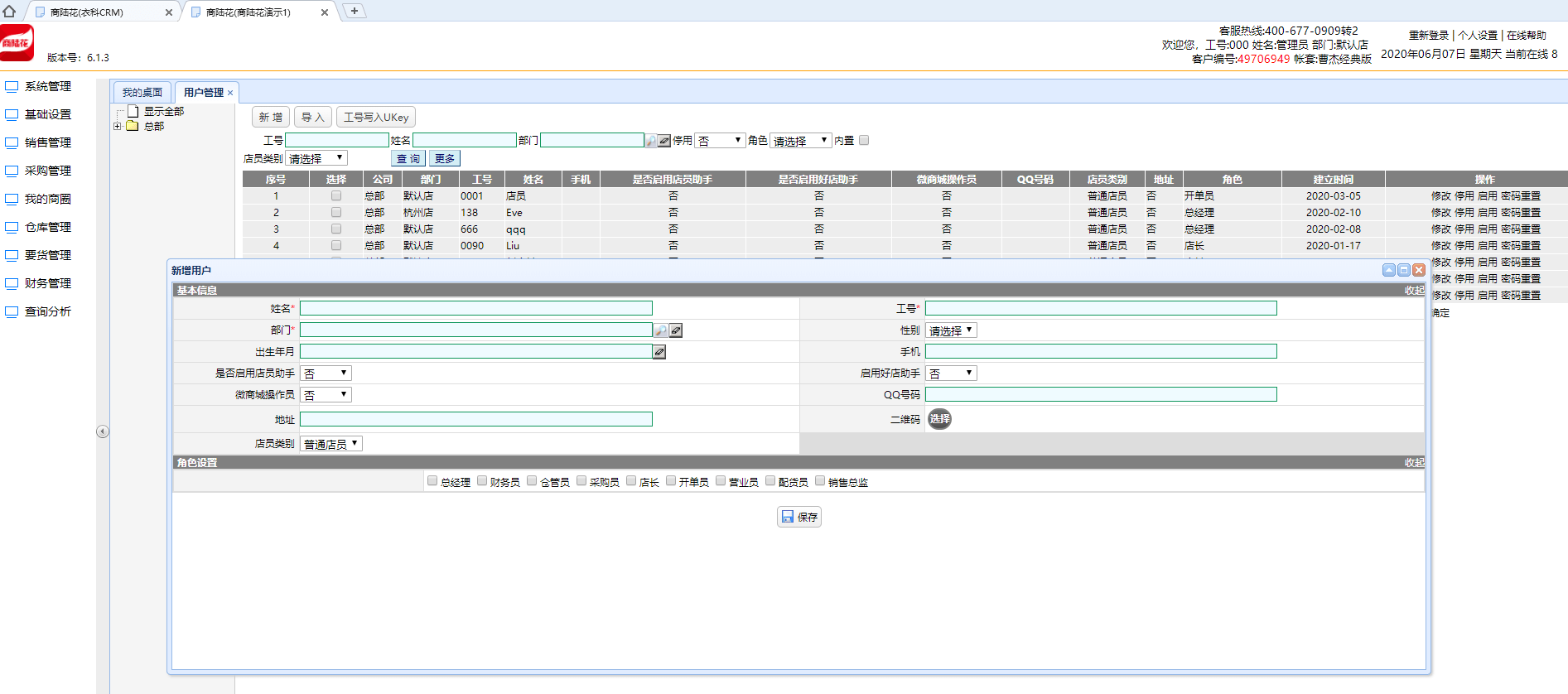
Task: Switch to 我的桌面 tab
Action: point(142,92)
